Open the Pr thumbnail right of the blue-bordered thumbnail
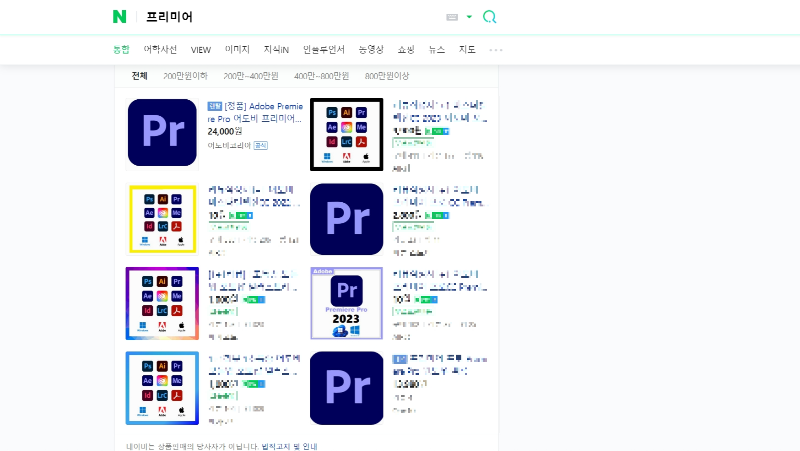This screenshot has height=451, width=800. tap(346, 388)
